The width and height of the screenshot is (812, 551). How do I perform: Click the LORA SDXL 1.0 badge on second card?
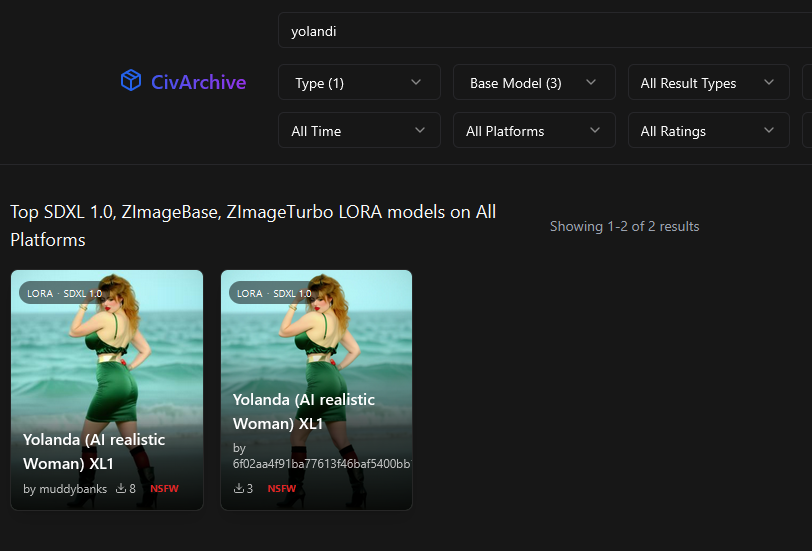(274, 293)
